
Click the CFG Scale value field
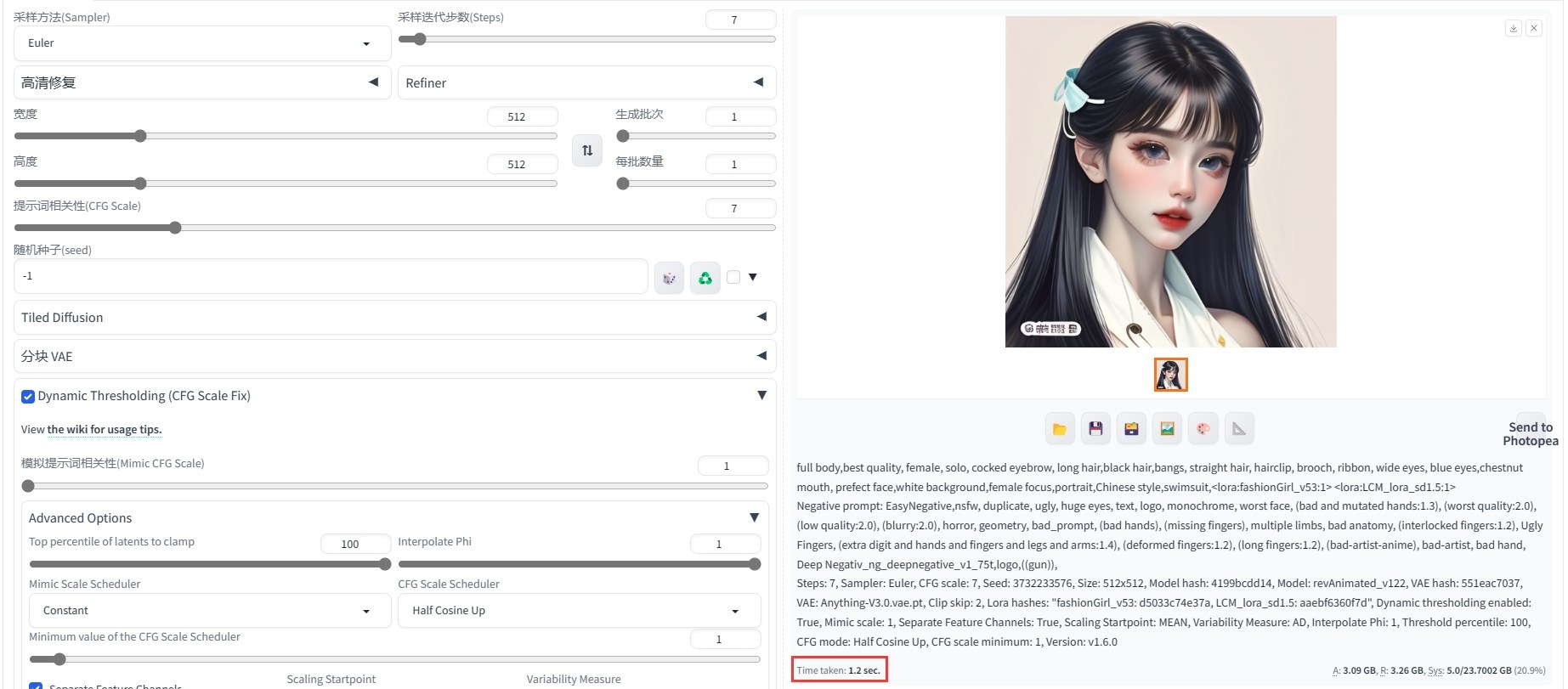pyautogui.click(x=740, y=208)
